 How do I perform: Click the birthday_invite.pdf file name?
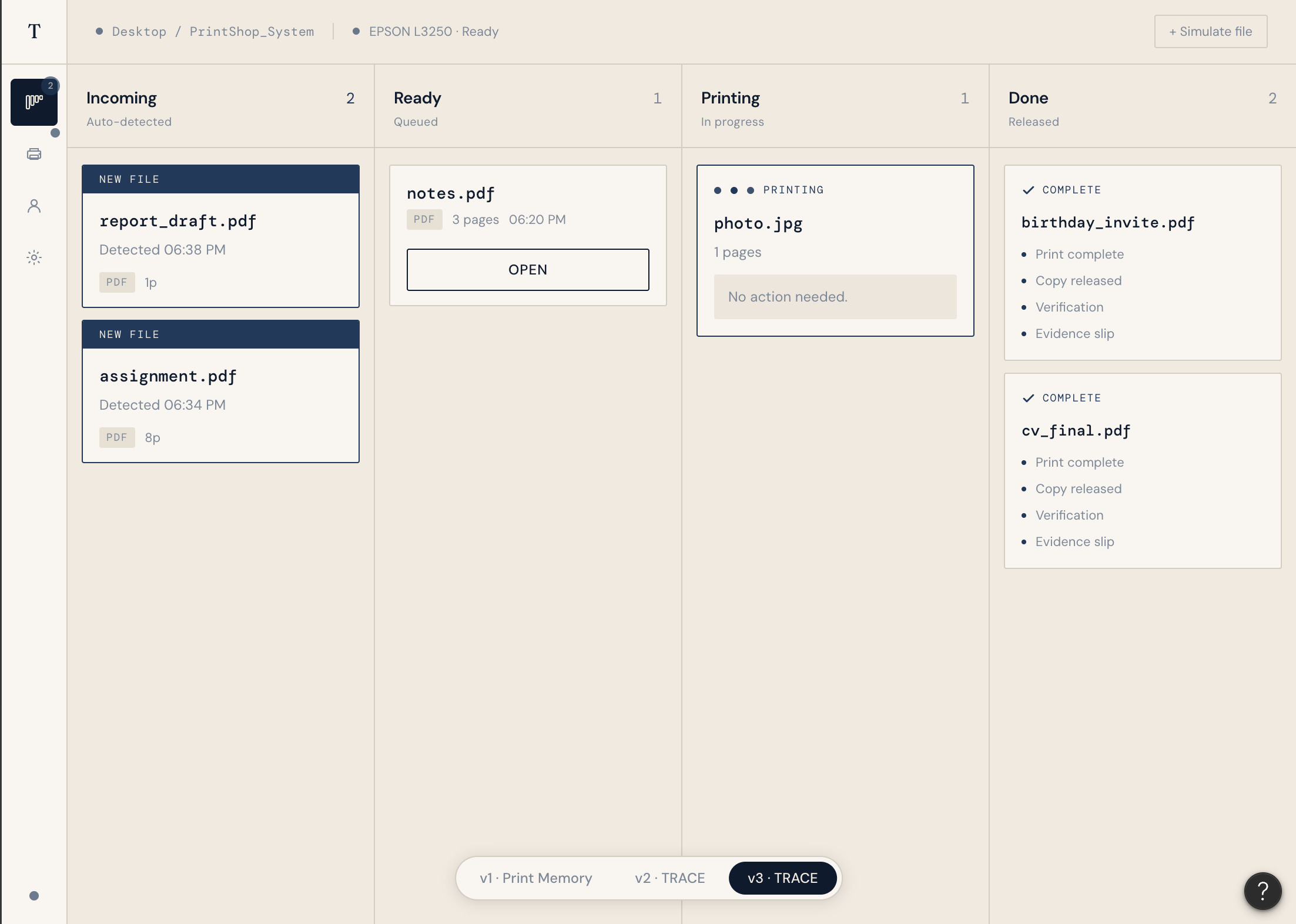[x=1107, y=223]
